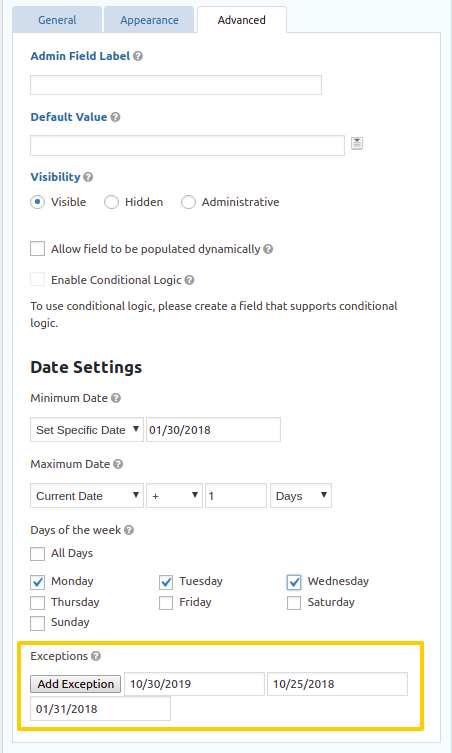Open the Set Specific Date dropdown
The width and height of the screenshot is (452, 753).
87,429
